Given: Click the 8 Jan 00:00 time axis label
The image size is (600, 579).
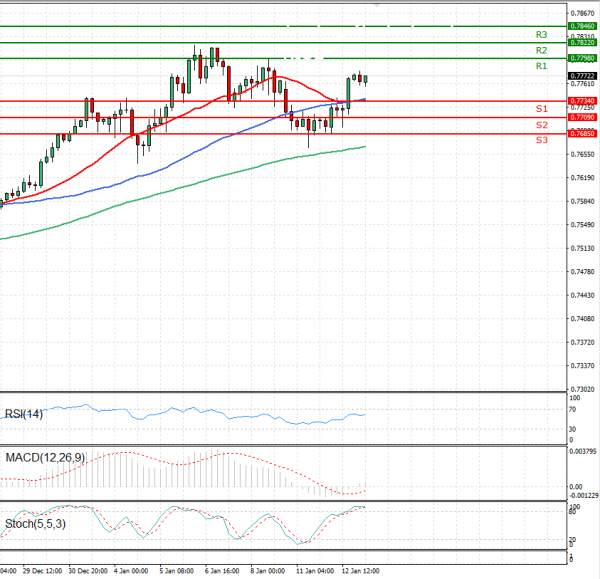Looking at the screenshot, I should (x=265, y=573).
